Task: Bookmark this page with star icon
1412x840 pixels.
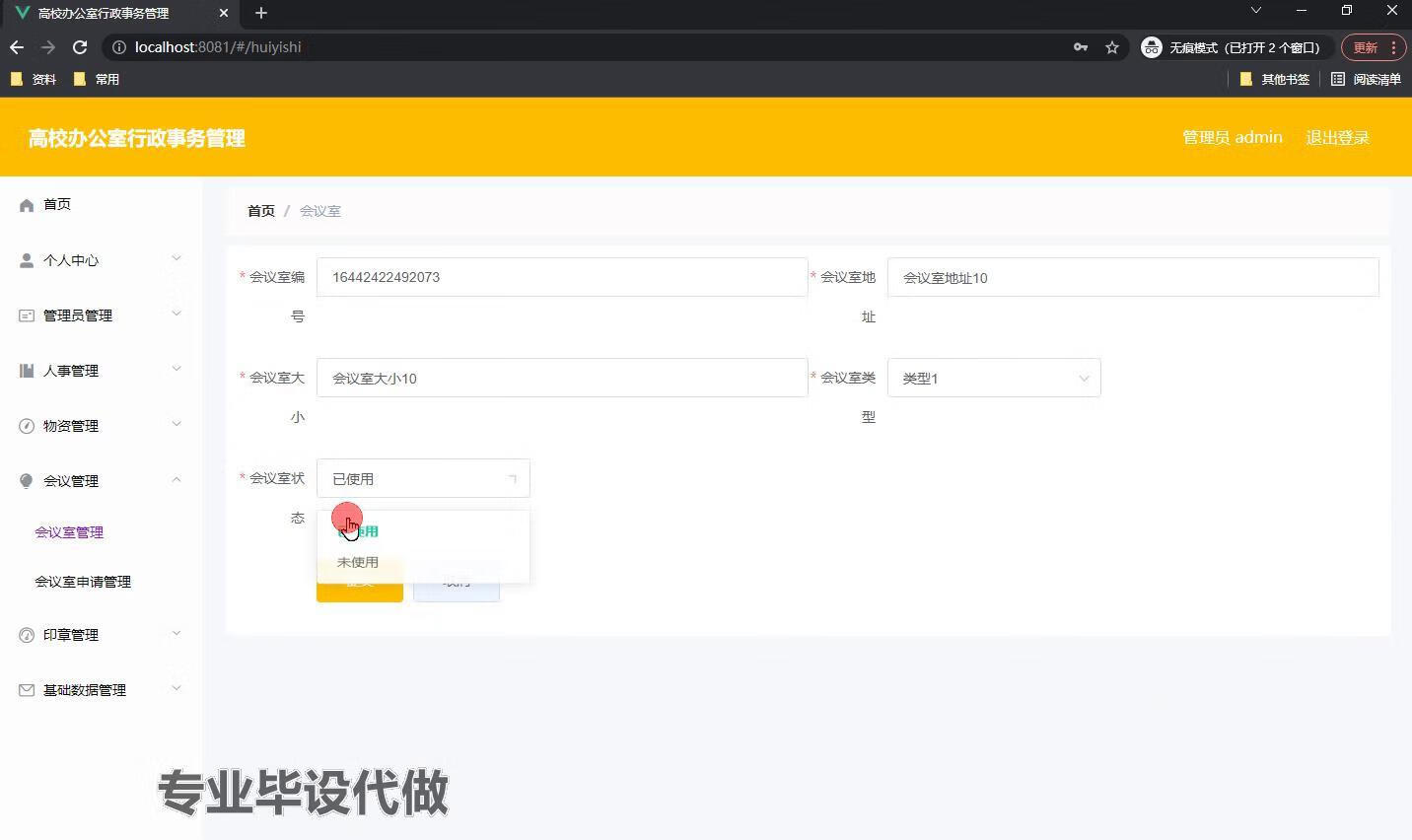Action: [x=1112, y=47]
